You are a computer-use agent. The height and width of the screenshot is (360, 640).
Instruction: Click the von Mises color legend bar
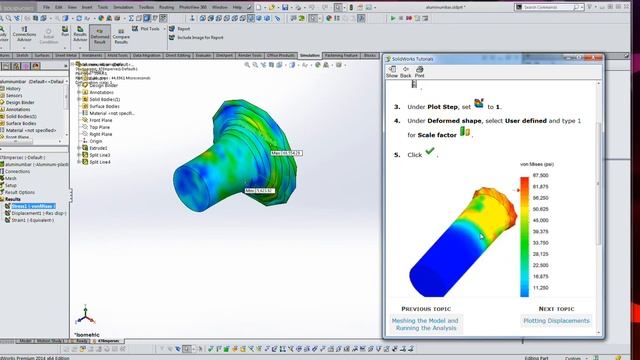524,237
